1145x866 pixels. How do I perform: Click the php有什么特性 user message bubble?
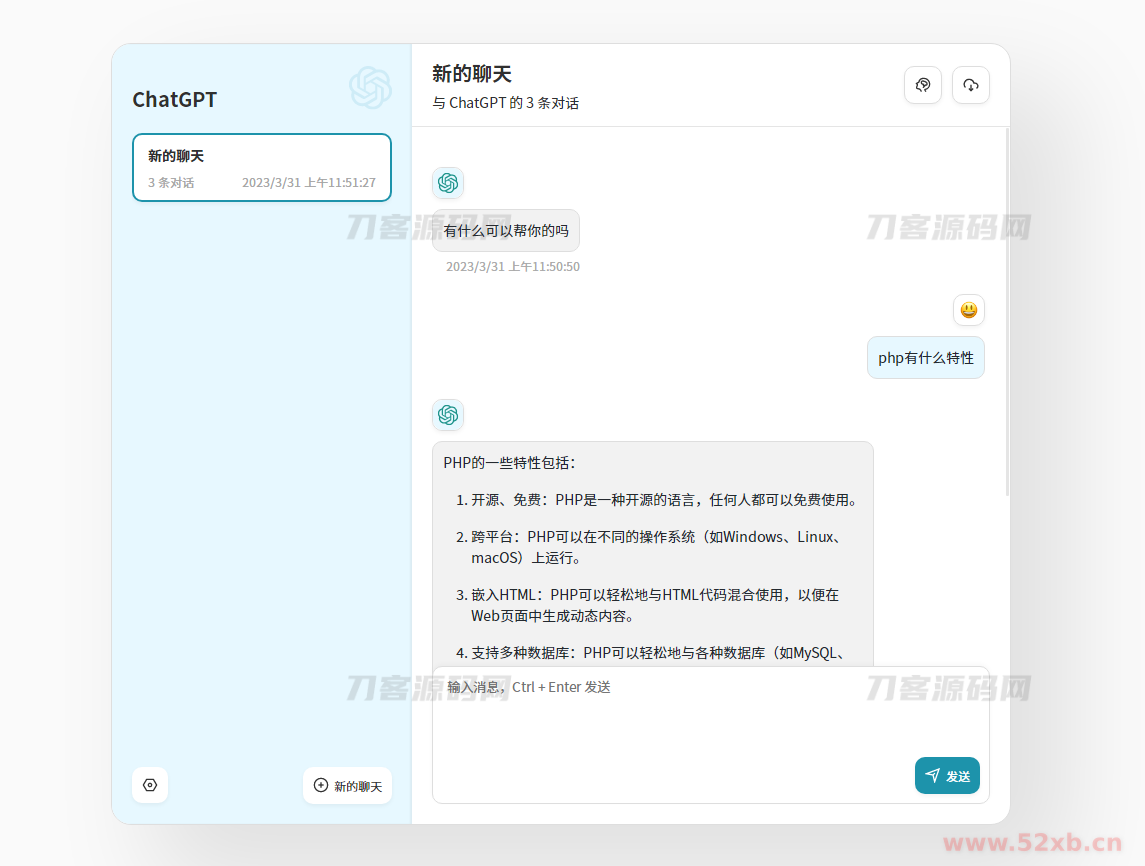tap(925, 358)
